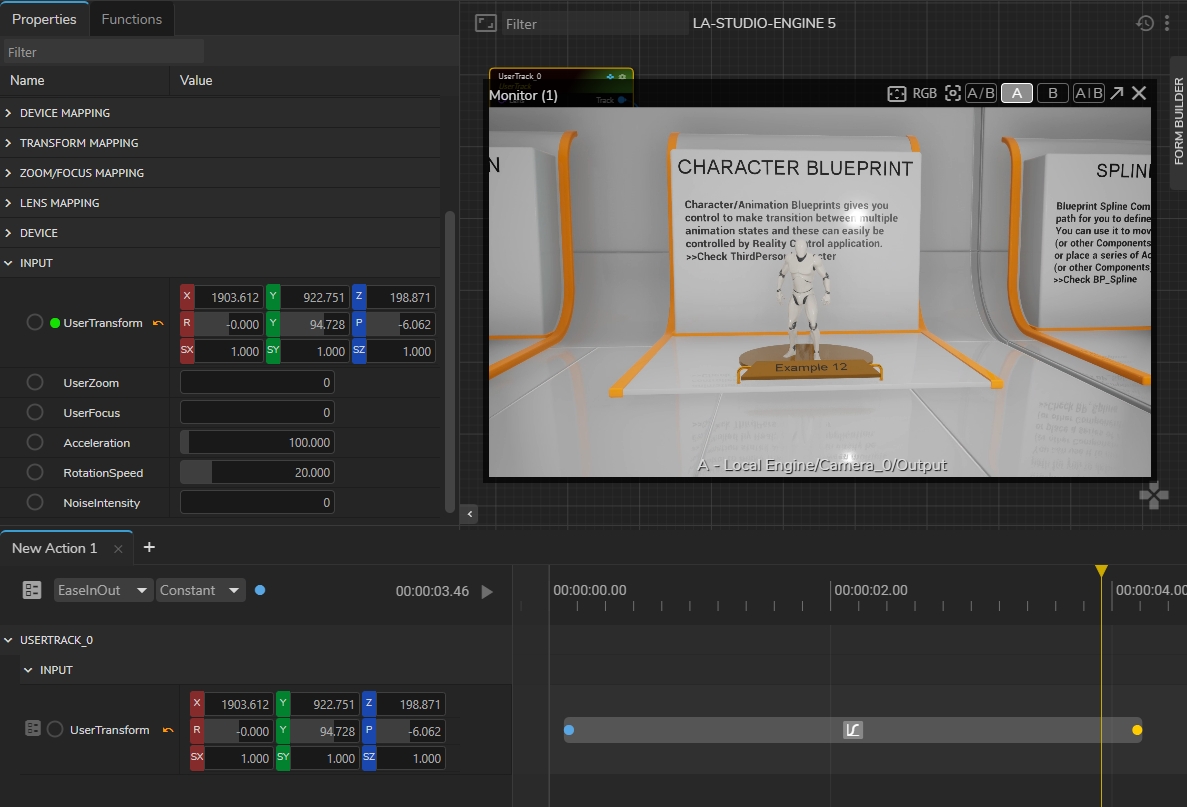1187x807 pixels.
Task: Collapse the USERTRACK_0 timeline group
Action: click(x=9, y=640)
